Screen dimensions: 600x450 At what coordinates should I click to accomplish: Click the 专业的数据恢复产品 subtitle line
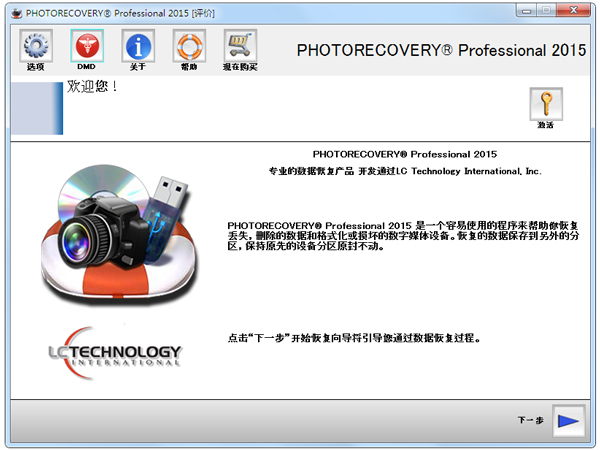tap(404, 172)
